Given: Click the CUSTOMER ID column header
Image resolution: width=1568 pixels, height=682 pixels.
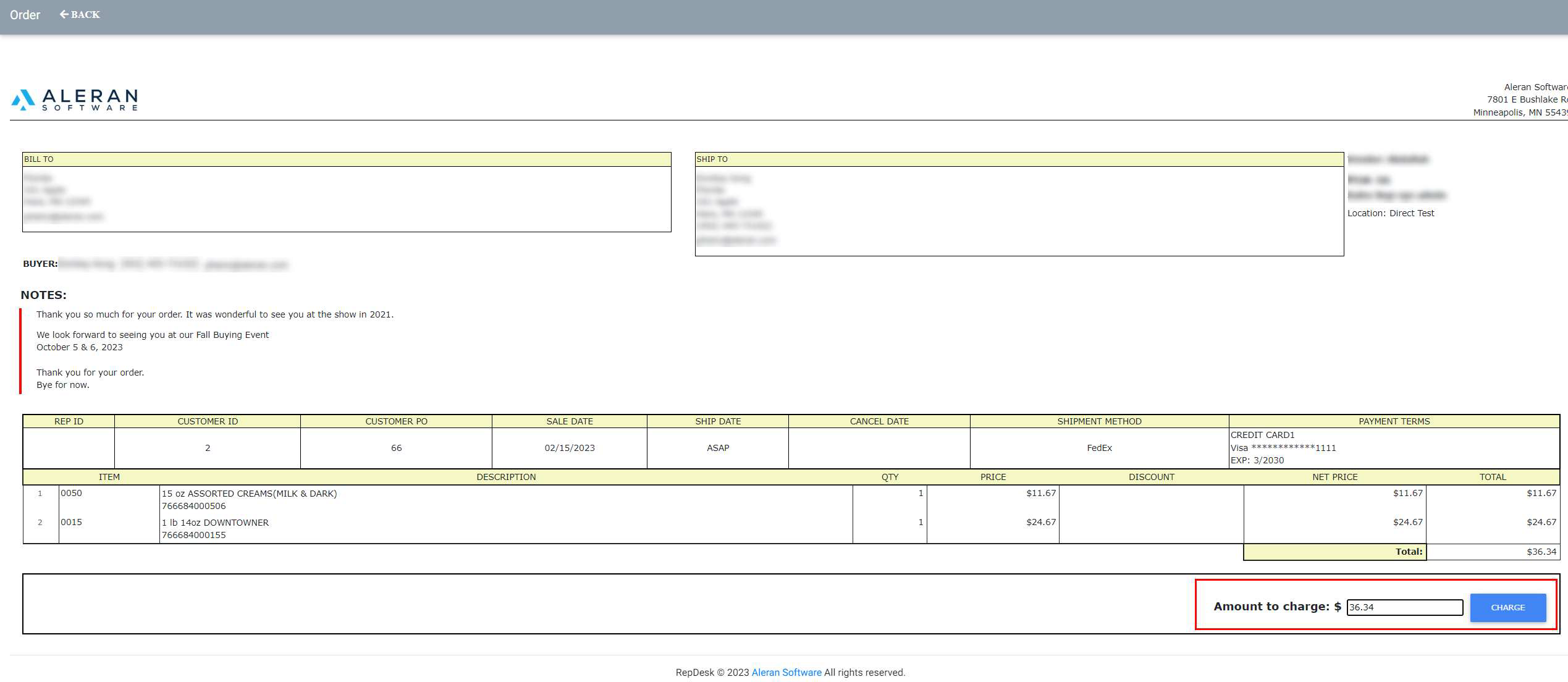Looking at the screenshot, I should 208,421.
